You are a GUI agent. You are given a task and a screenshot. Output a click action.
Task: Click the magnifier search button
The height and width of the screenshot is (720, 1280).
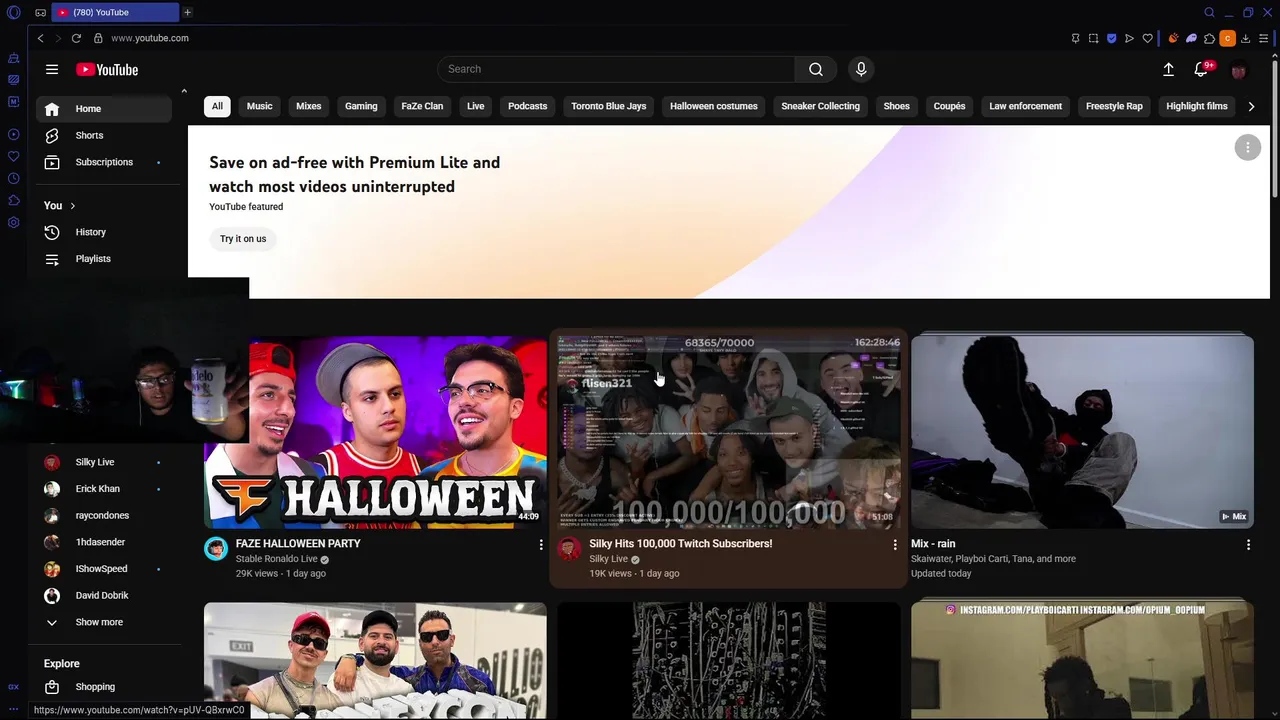[x=816, y=69]
